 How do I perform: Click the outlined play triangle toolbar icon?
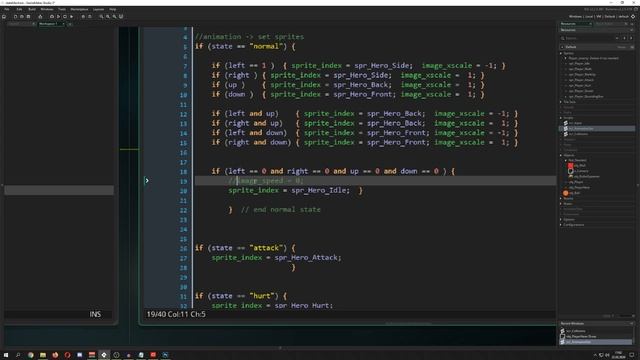pos(58,17)
